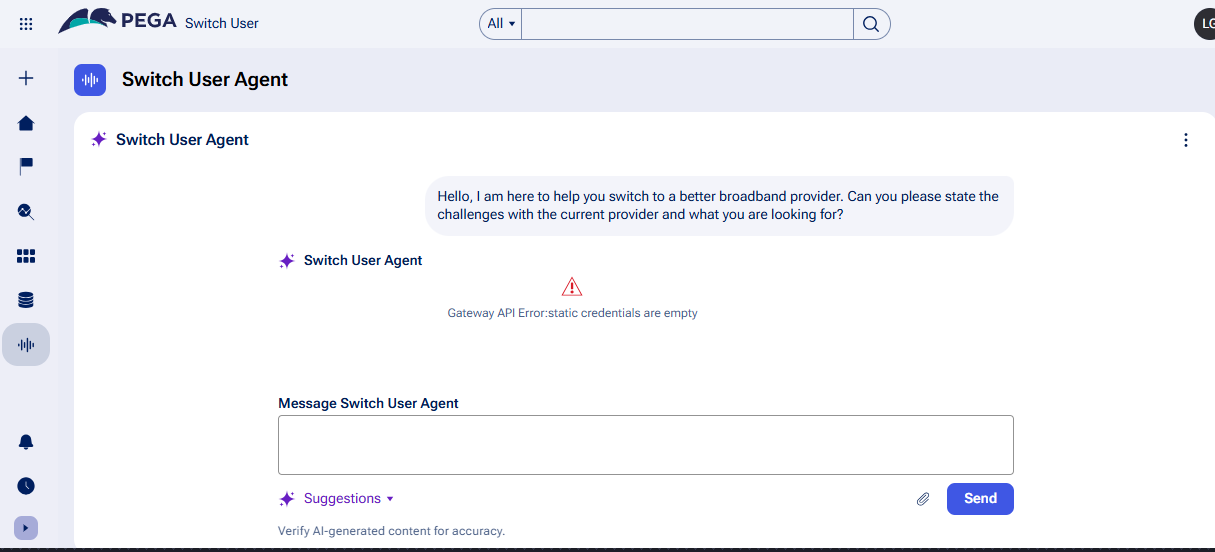Go to Home in the sidebar
1215x552 pixels.
[26, 123]
